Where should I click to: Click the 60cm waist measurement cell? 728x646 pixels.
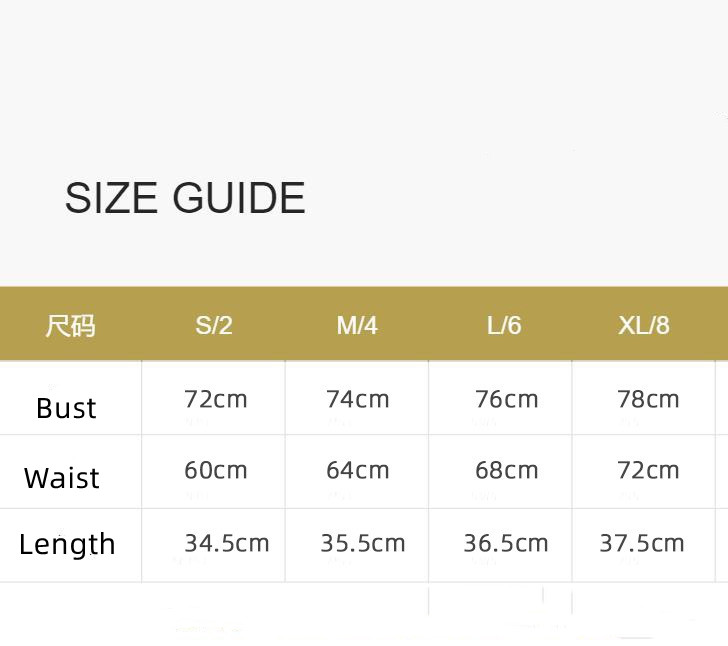point(215,470)
